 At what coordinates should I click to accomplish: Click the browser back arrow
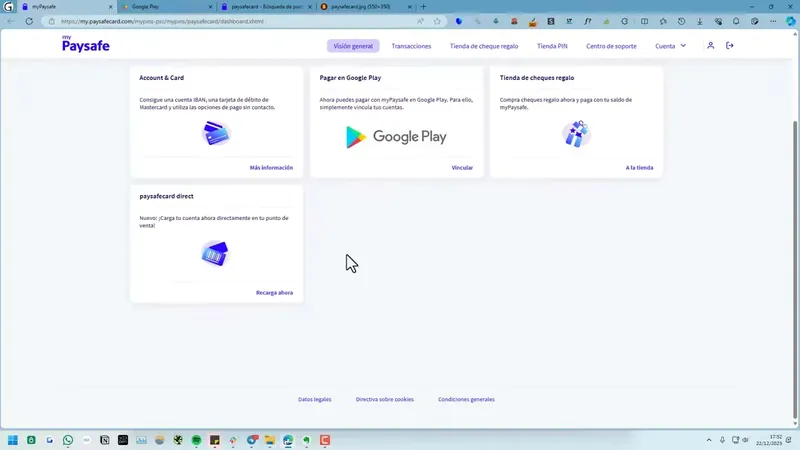click(x=11, y=21)
